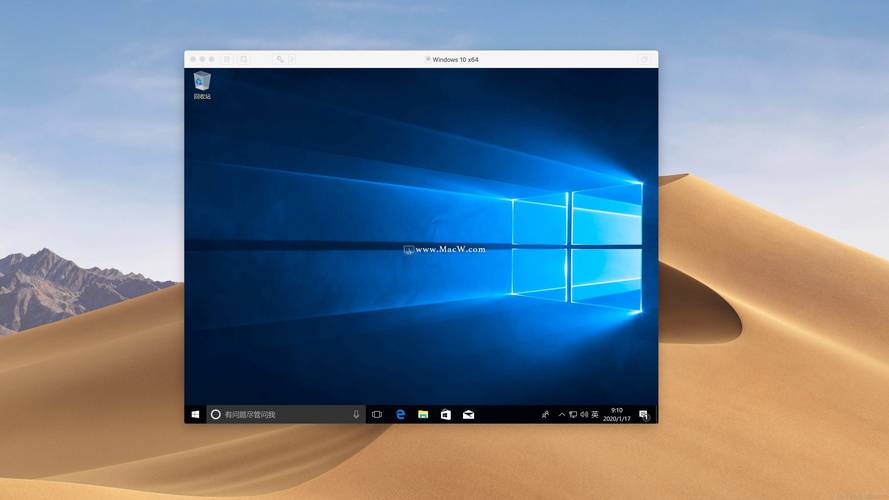Viewport: 889px width, 500px height.
Task: Activate the Cortana microphone icon
Action: (356, 414)
